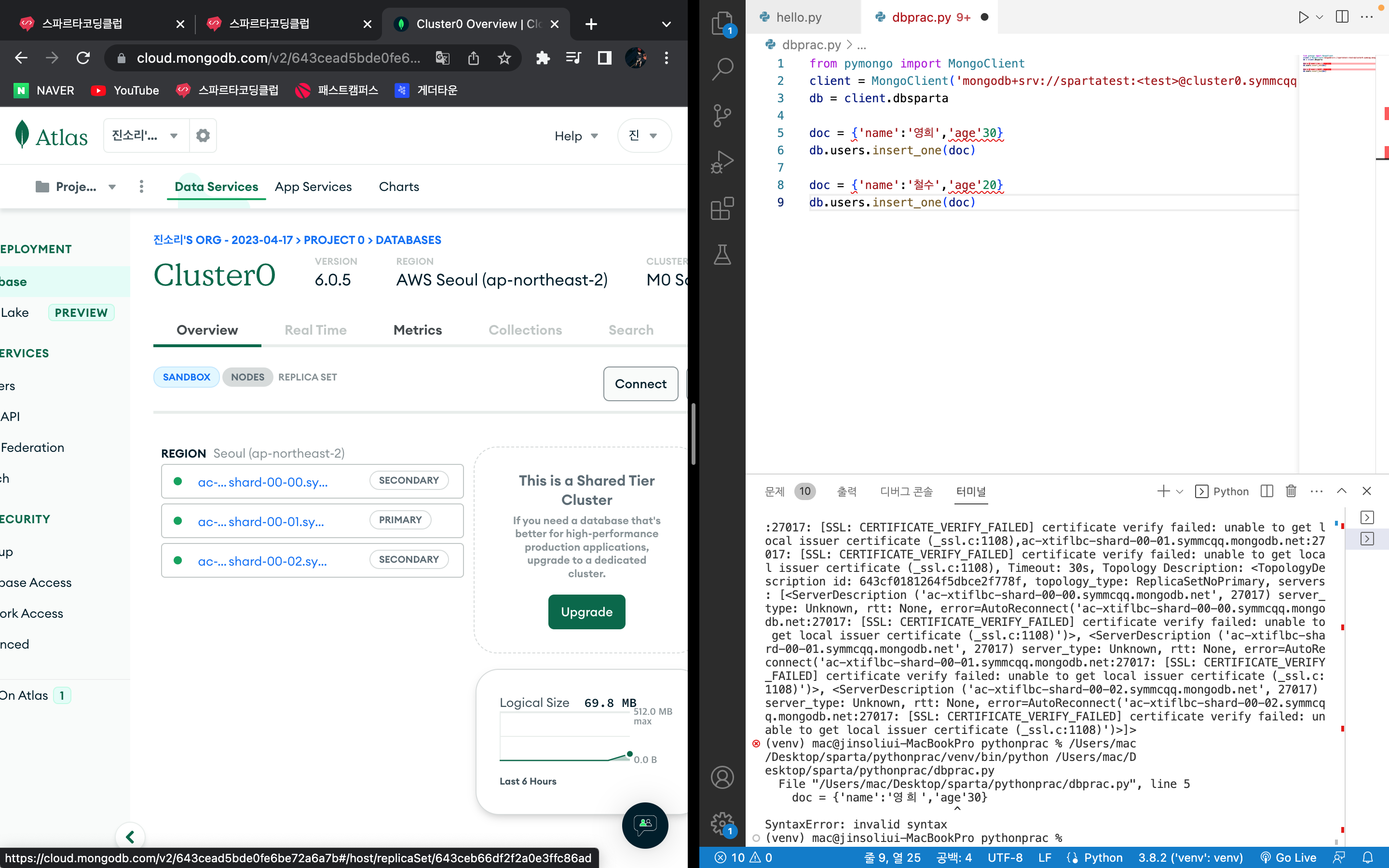Reload the MongoDB Atlas page
The image size is (1389, 868).
(x=83, y=58)
